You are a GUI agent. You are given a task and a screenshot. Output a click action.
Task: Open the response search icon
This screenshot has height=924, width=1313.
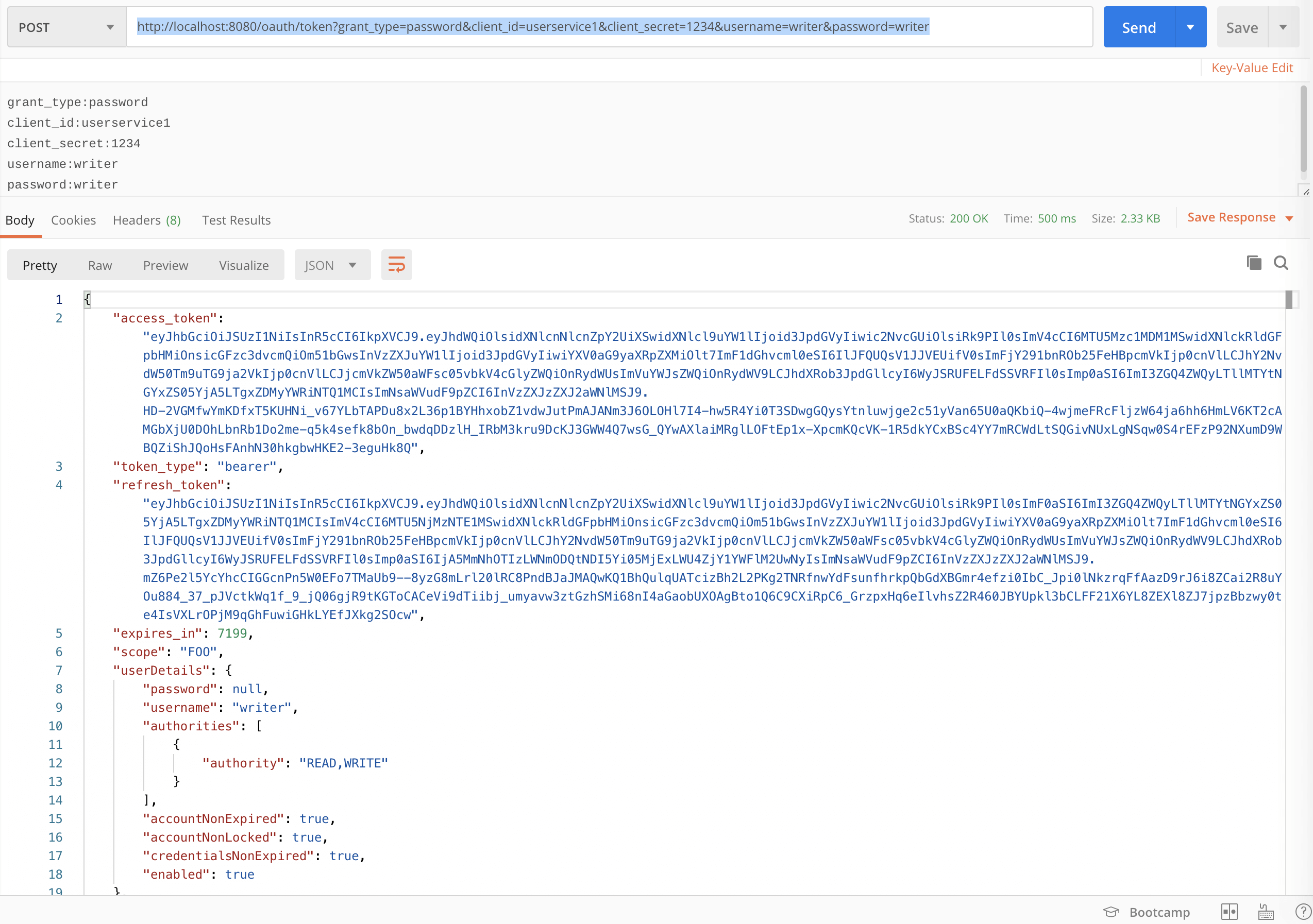click(1281, 263)
